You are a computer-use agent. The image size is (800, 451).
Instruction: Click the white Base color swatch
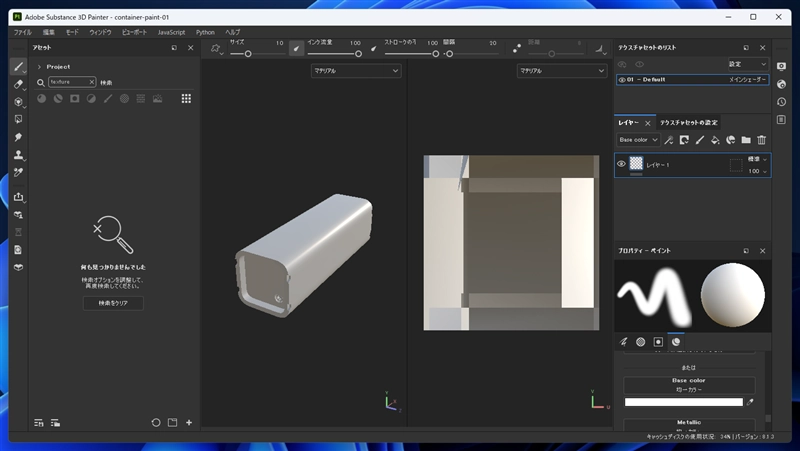pyautogui.click(x=684, y=402)
